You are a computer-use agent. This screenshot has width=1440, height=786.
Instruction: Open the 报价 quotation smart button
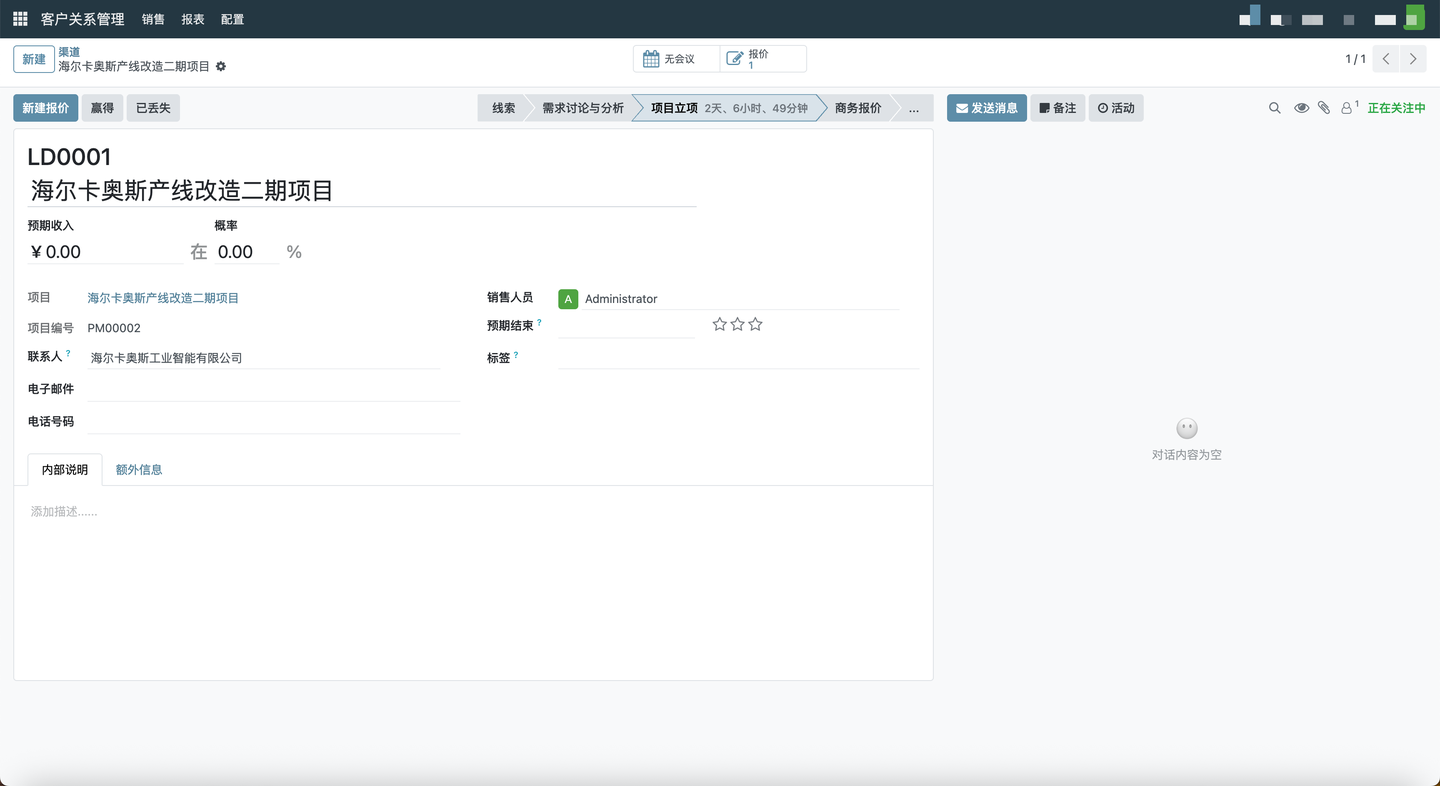click(x=763, y=59)
